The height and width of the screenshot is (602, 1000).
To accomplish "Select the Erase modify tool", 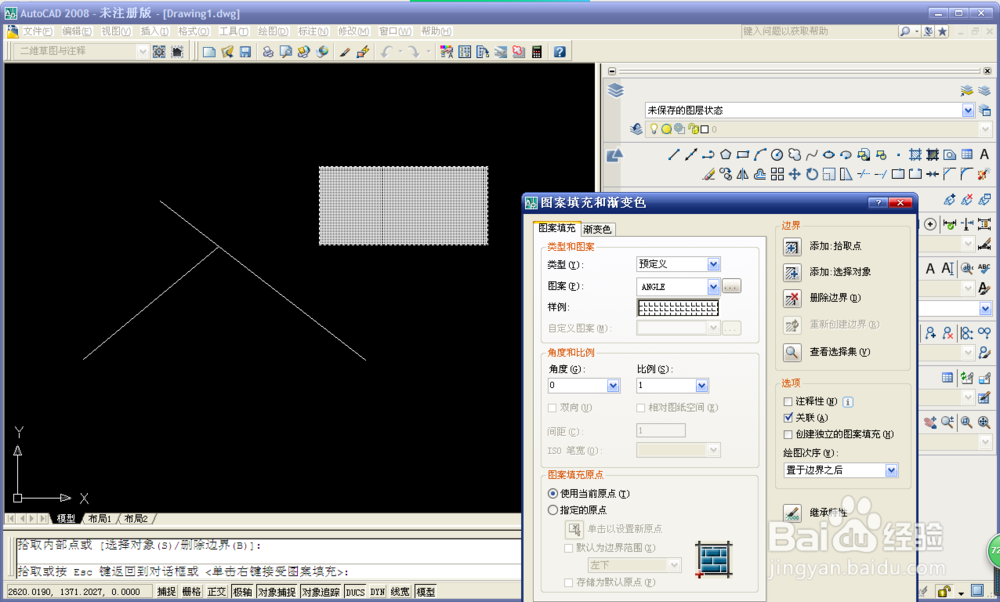I will click(709, 173).
